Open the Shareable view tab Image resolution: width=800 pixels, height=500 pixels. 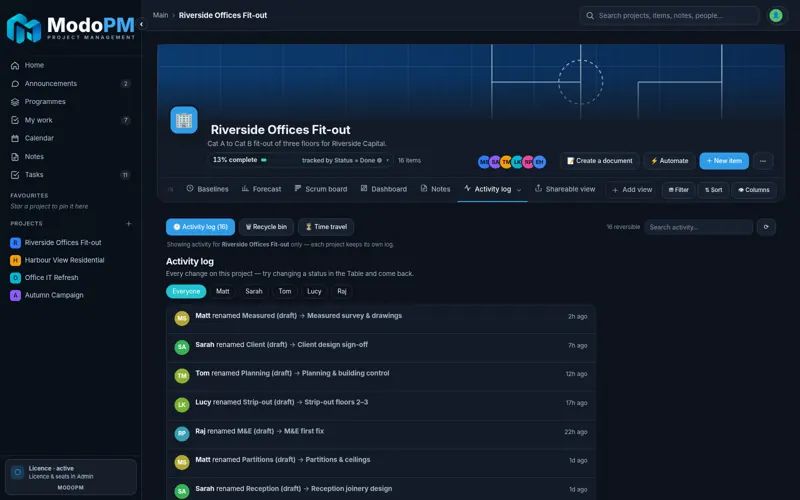point(565,189)
